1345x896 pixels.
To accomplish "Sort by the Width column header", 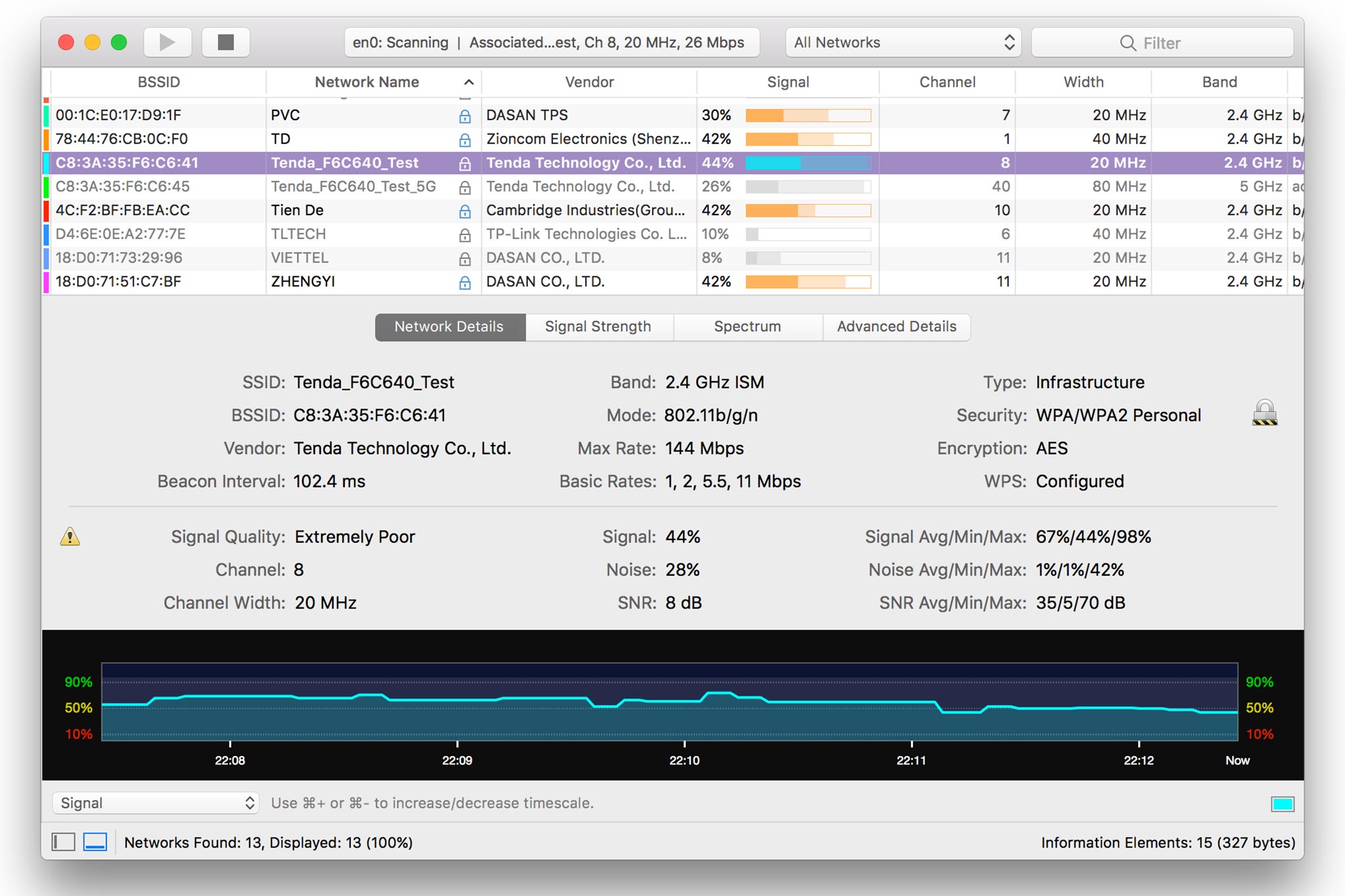I will (1083, 82).
